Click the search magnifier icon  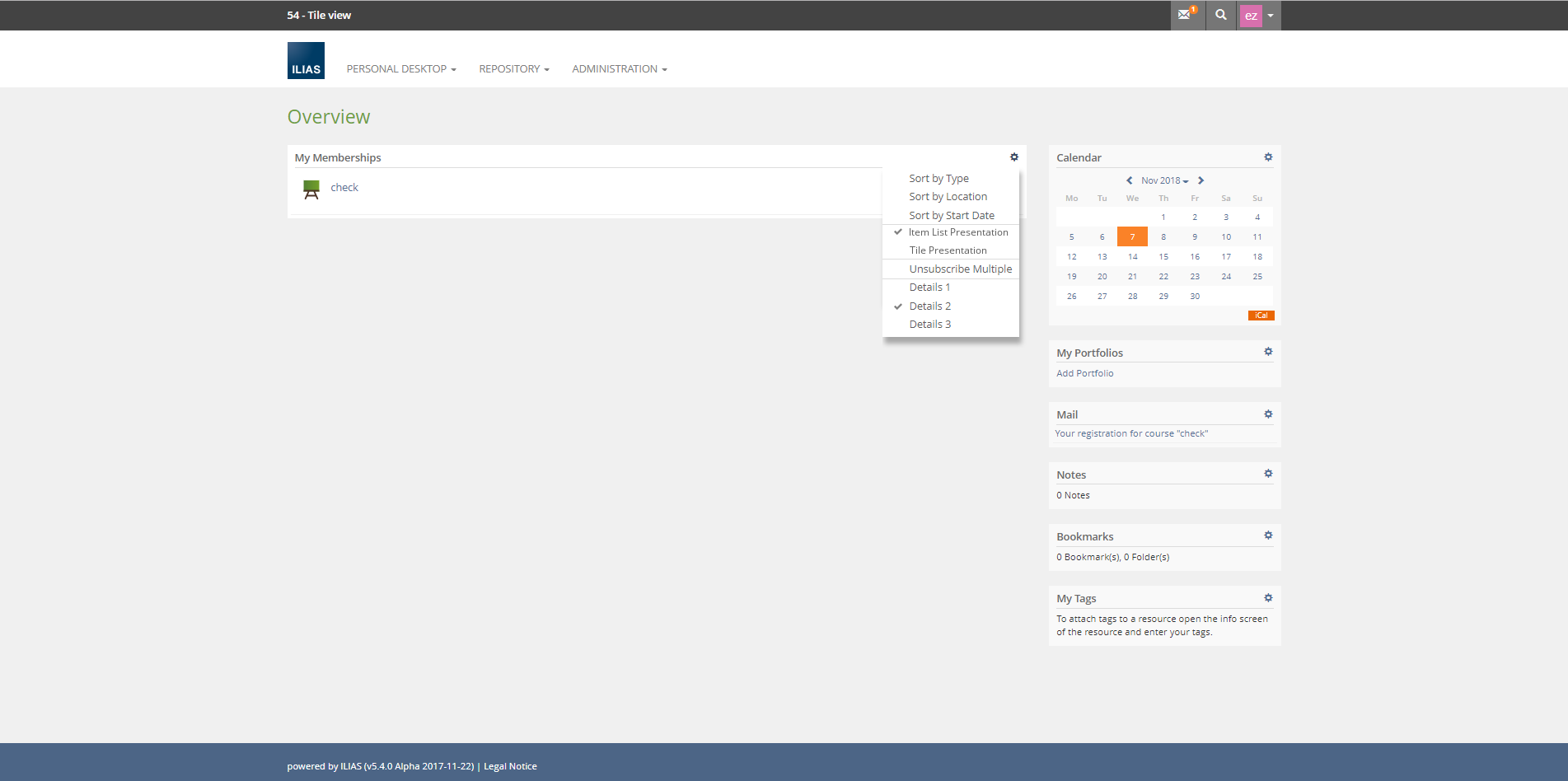pyautogui.click(x=1220, y=15)
